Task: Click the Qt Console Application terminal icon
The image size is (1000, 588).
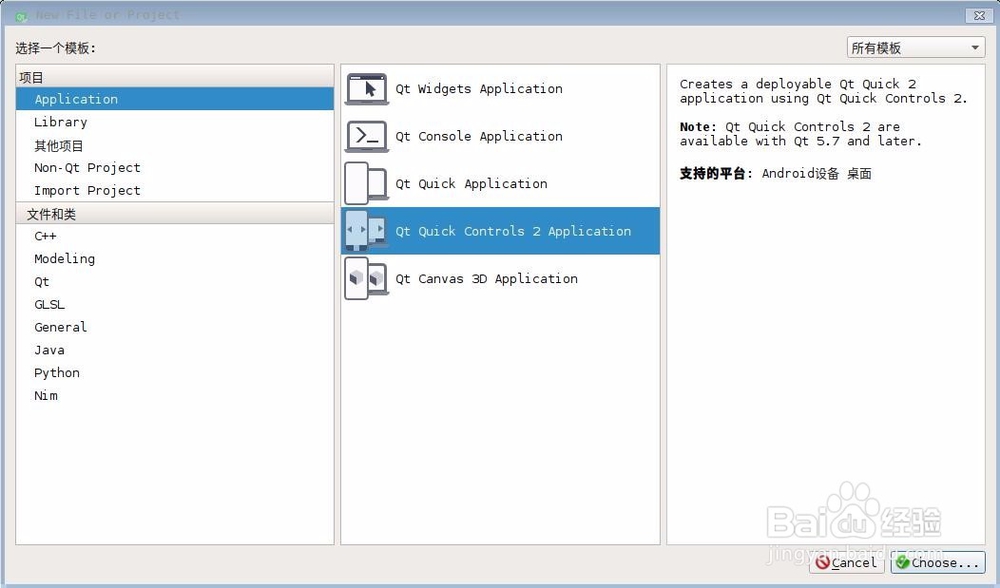Action: click(367, 136)
